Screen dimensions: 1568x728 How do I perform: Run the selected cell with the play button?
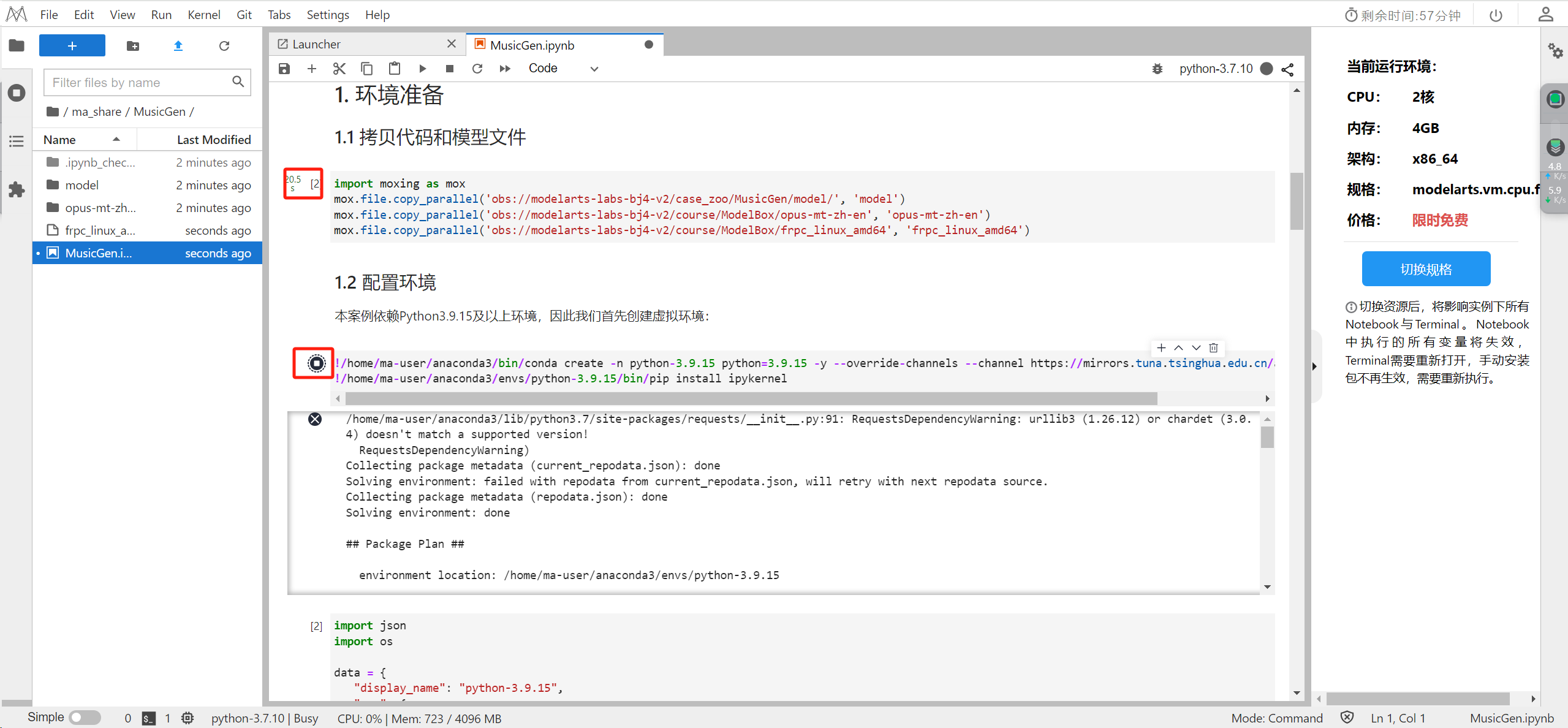coord(422,69)
